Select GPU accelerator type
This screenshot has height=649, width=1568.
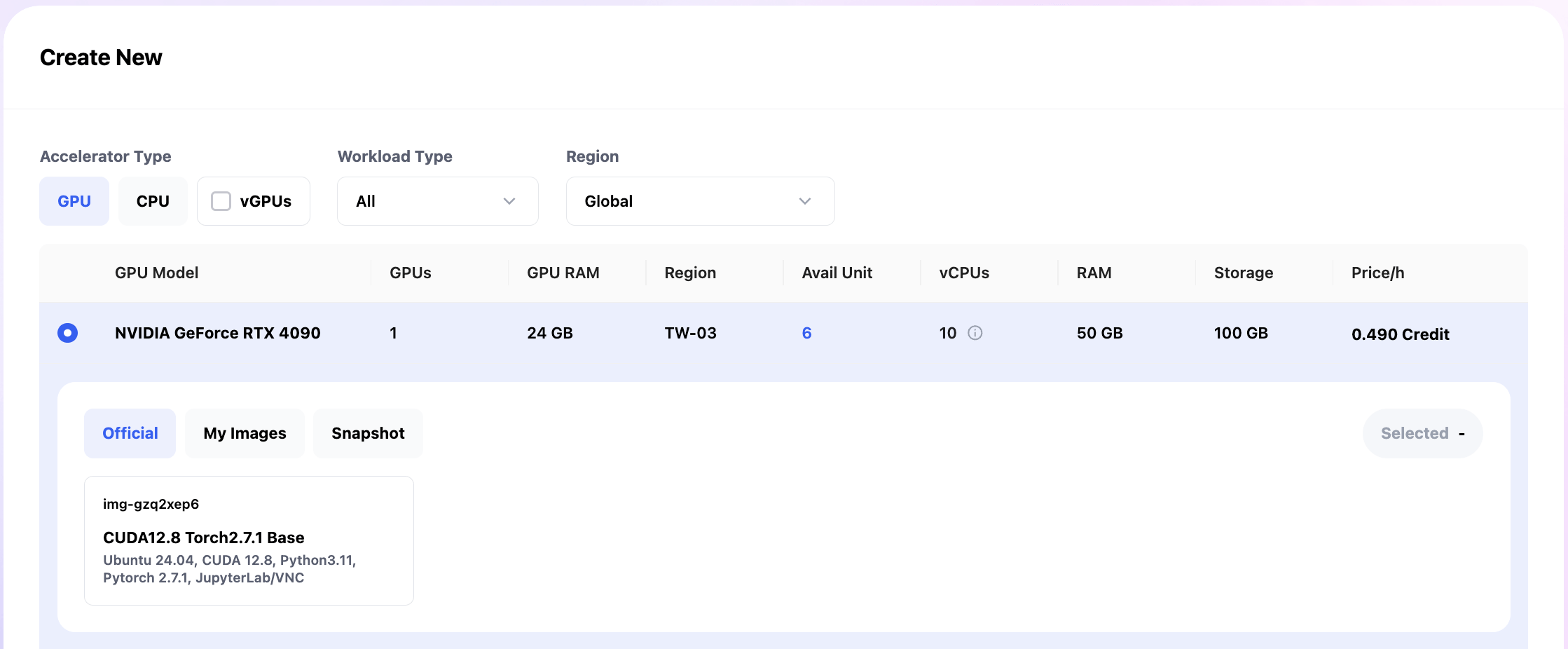(74, 201)
